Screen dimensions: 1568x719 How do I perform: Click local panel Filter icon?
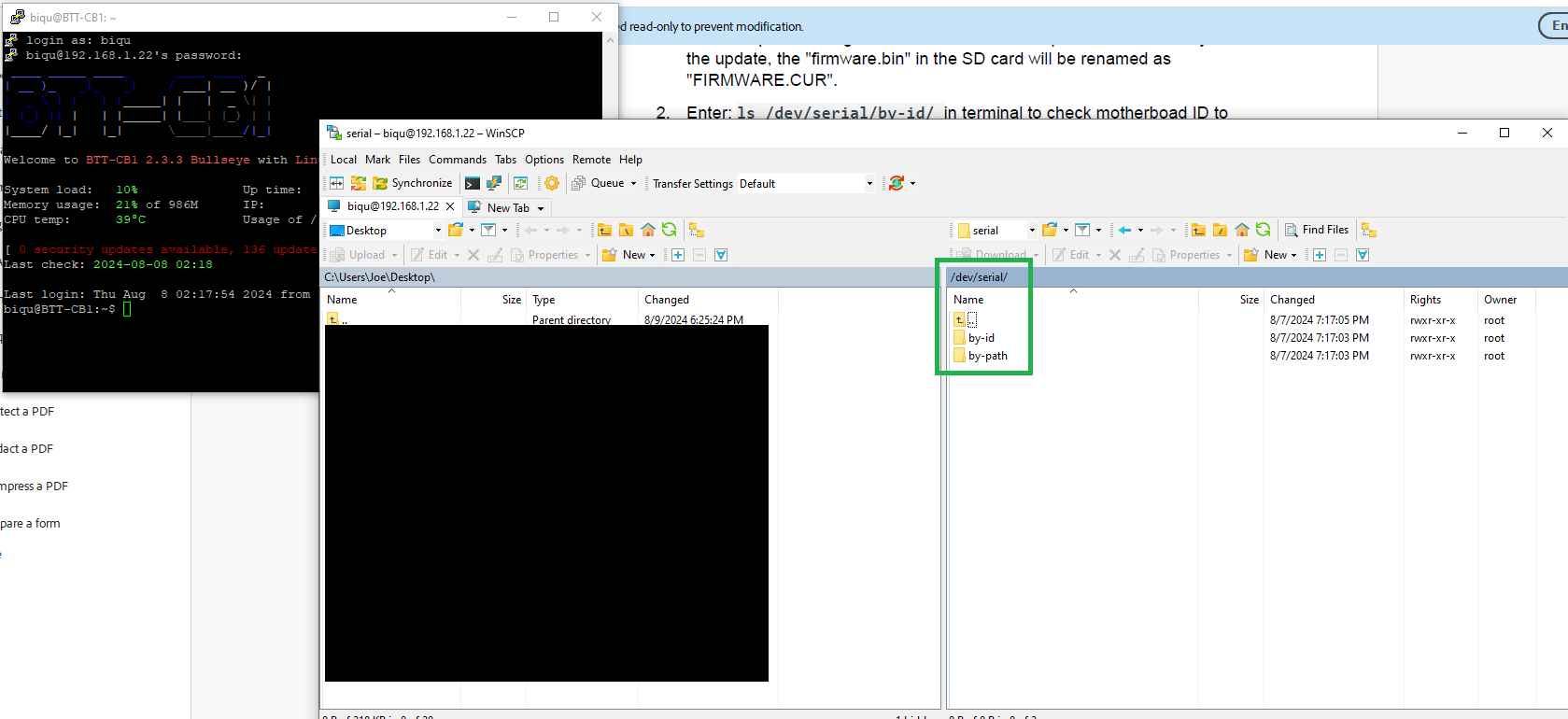pyautogui.click(x=488, y=230)
